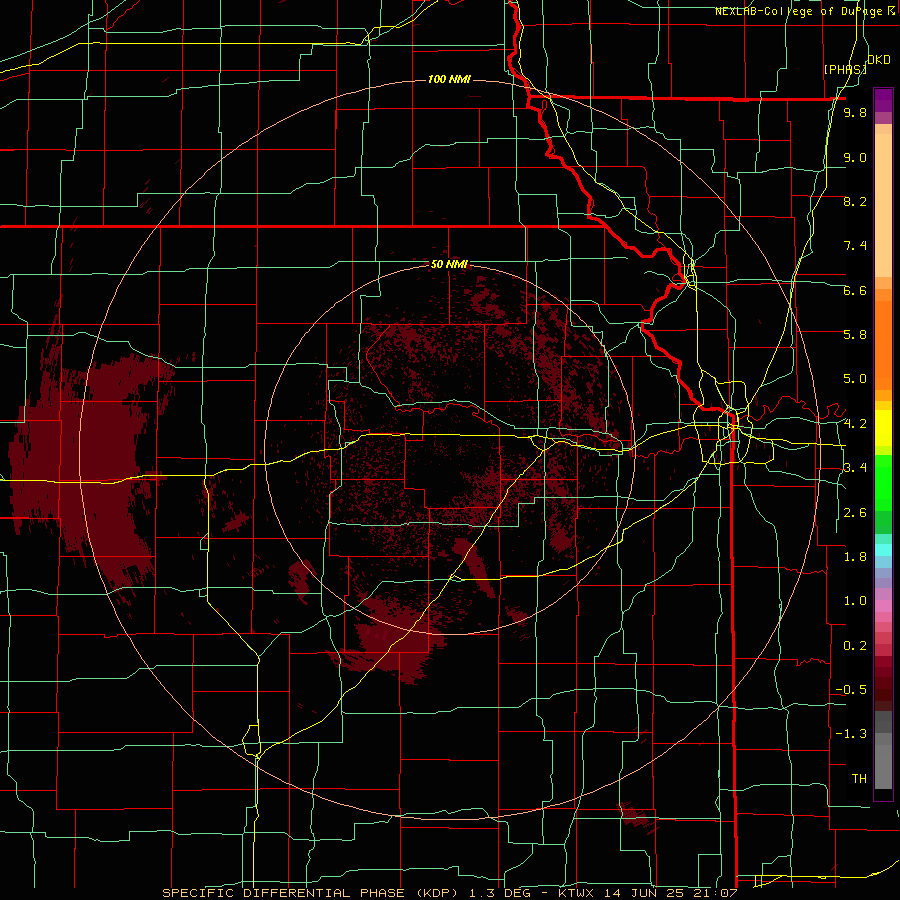Click the -0.5 value on the color scale
900x900 pixels.
(851, 690)
